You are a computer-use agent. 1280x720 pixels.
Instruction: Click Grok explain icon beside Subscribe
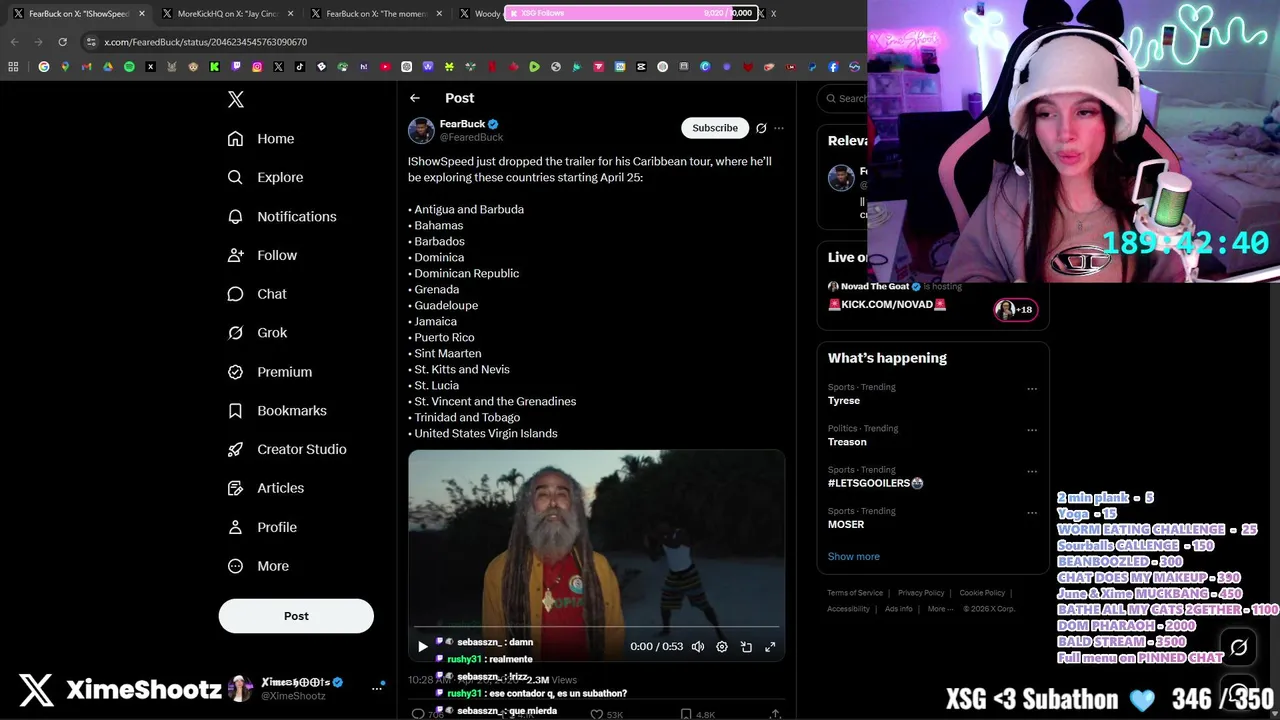[x=761, y=128]
